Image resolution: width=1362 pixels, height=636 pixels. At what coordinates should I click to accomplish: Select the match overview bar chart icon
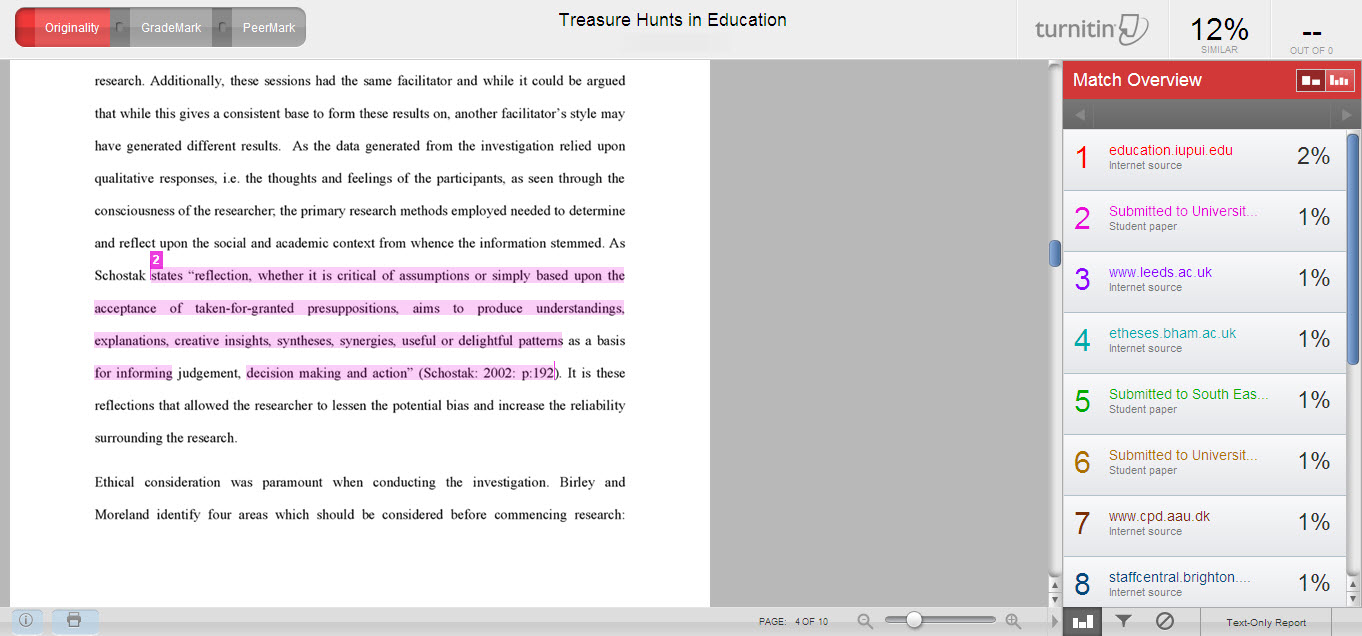click(1082, 621)
